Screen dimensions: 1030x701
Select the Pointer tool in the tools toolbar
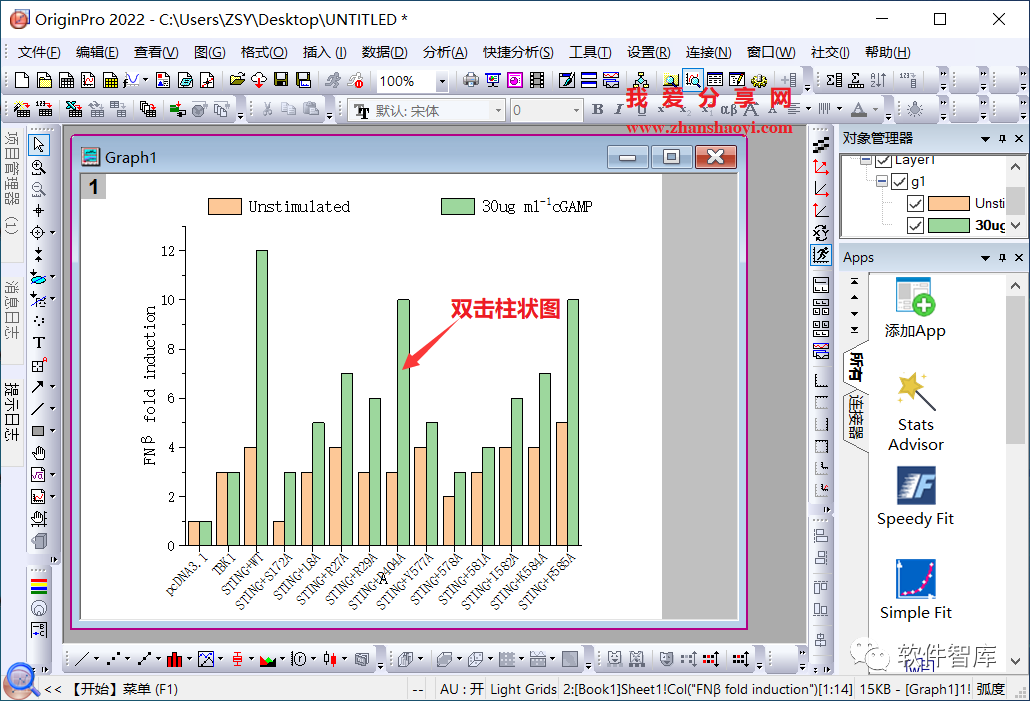39,144
